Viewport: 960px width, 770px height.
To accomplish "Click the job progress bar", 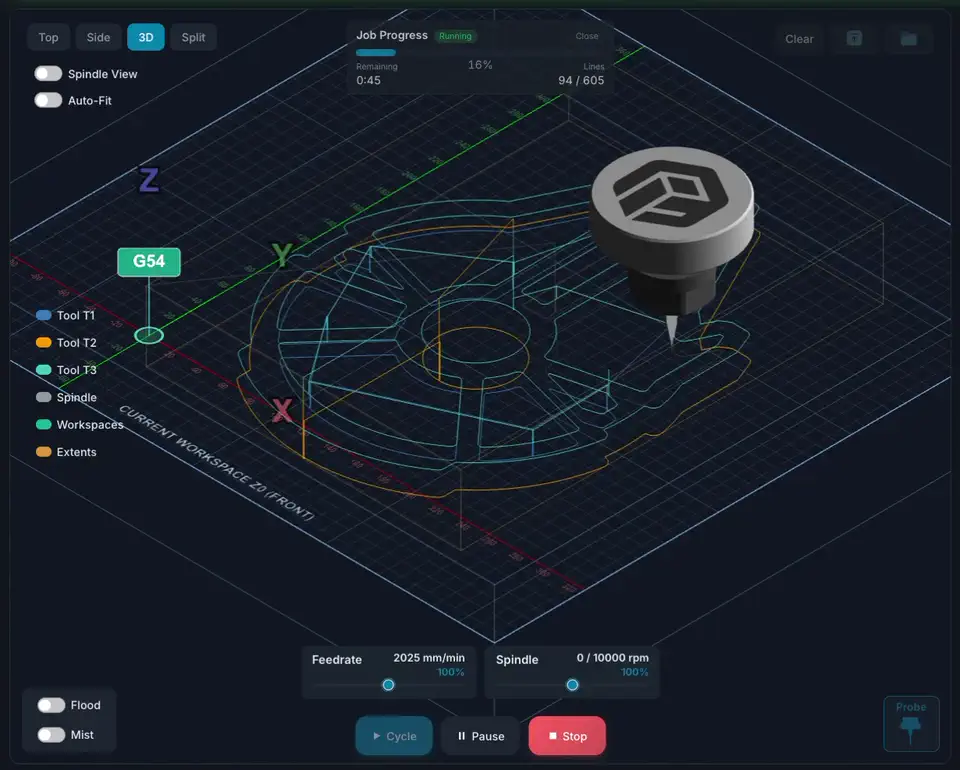I will pos(480,53).
